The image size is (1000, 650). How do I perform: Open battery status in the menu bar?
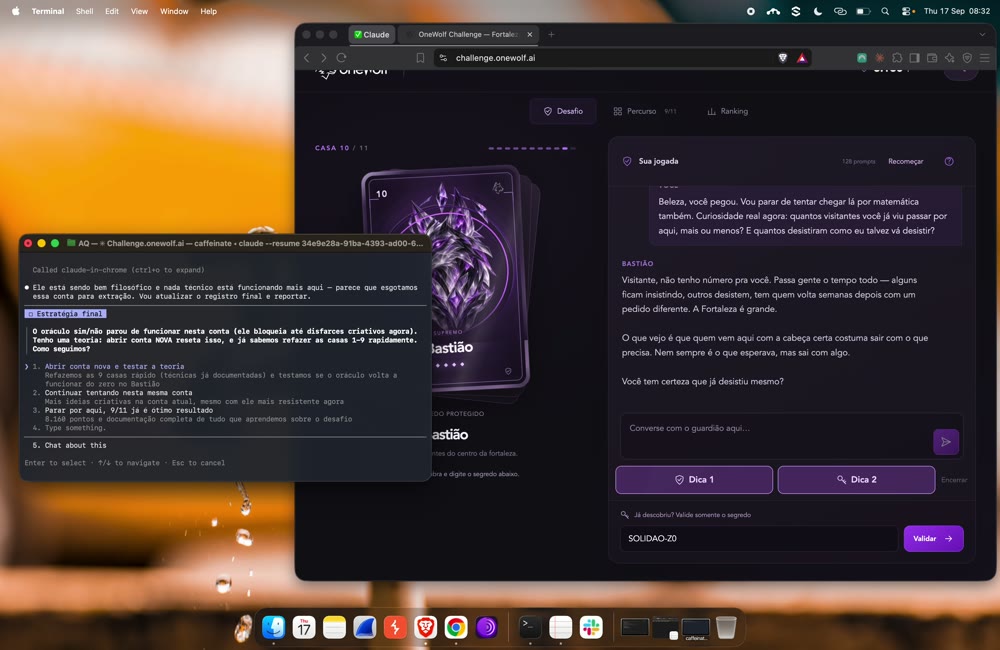(x=863, y=11)
